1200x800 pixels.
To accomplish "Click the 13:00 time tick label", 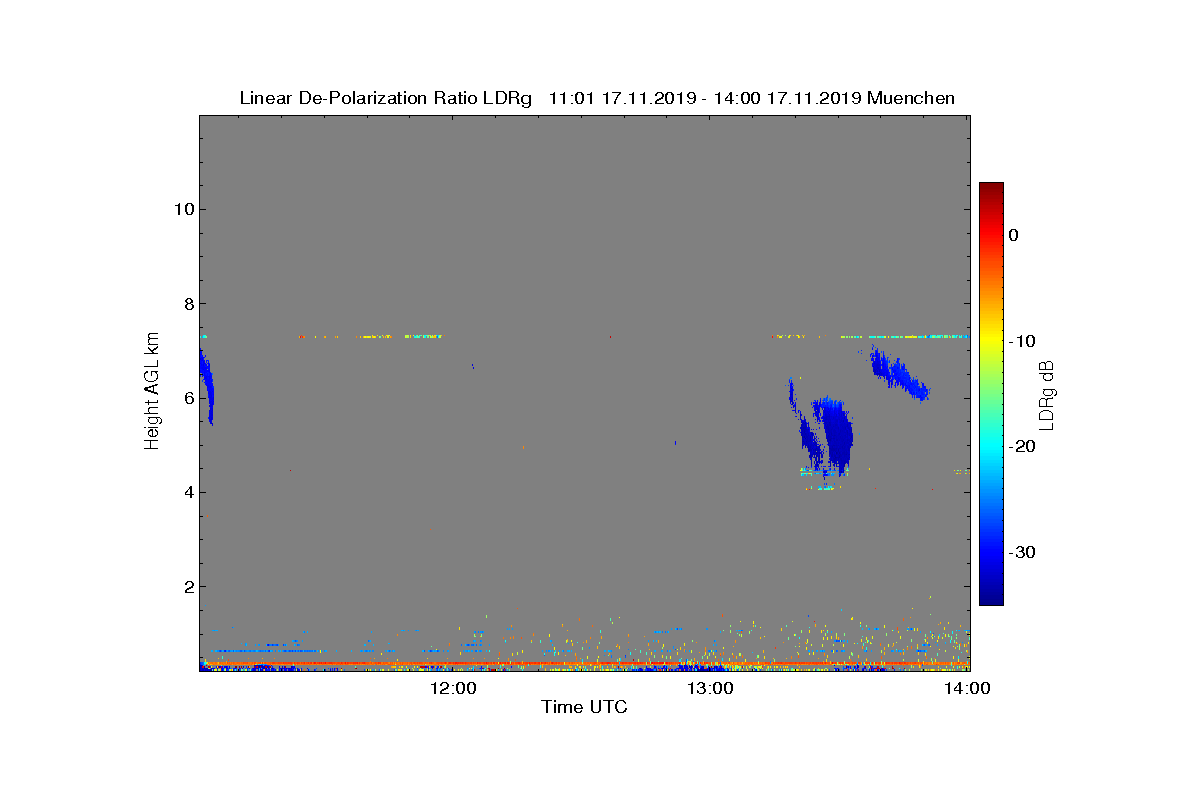I will [711, 688].
